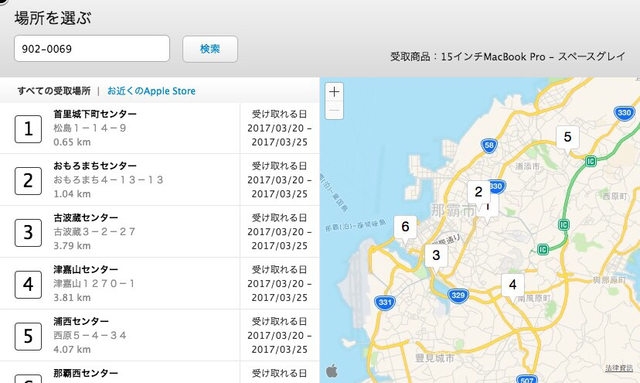Click the 検索 search button

[x=210, y=49]
